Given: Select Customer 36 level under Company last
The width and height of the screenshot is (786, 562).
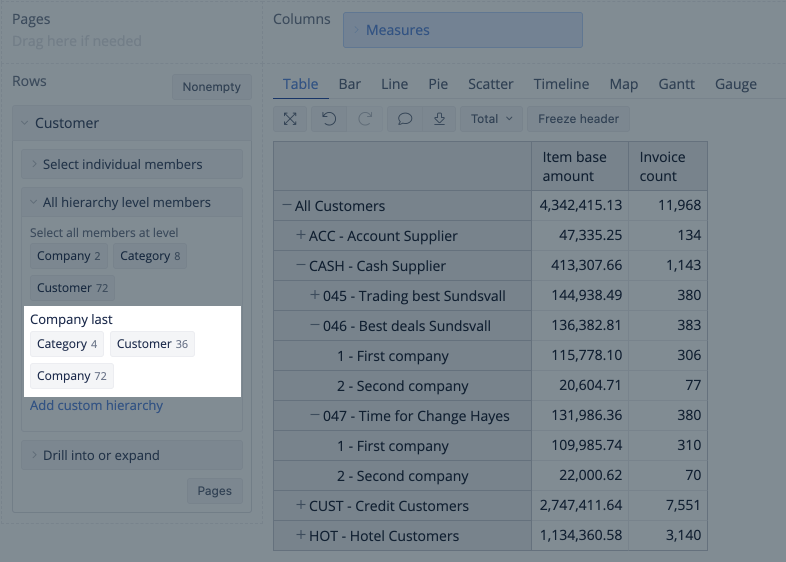Looking at the screenshot, I should [152, 344].
